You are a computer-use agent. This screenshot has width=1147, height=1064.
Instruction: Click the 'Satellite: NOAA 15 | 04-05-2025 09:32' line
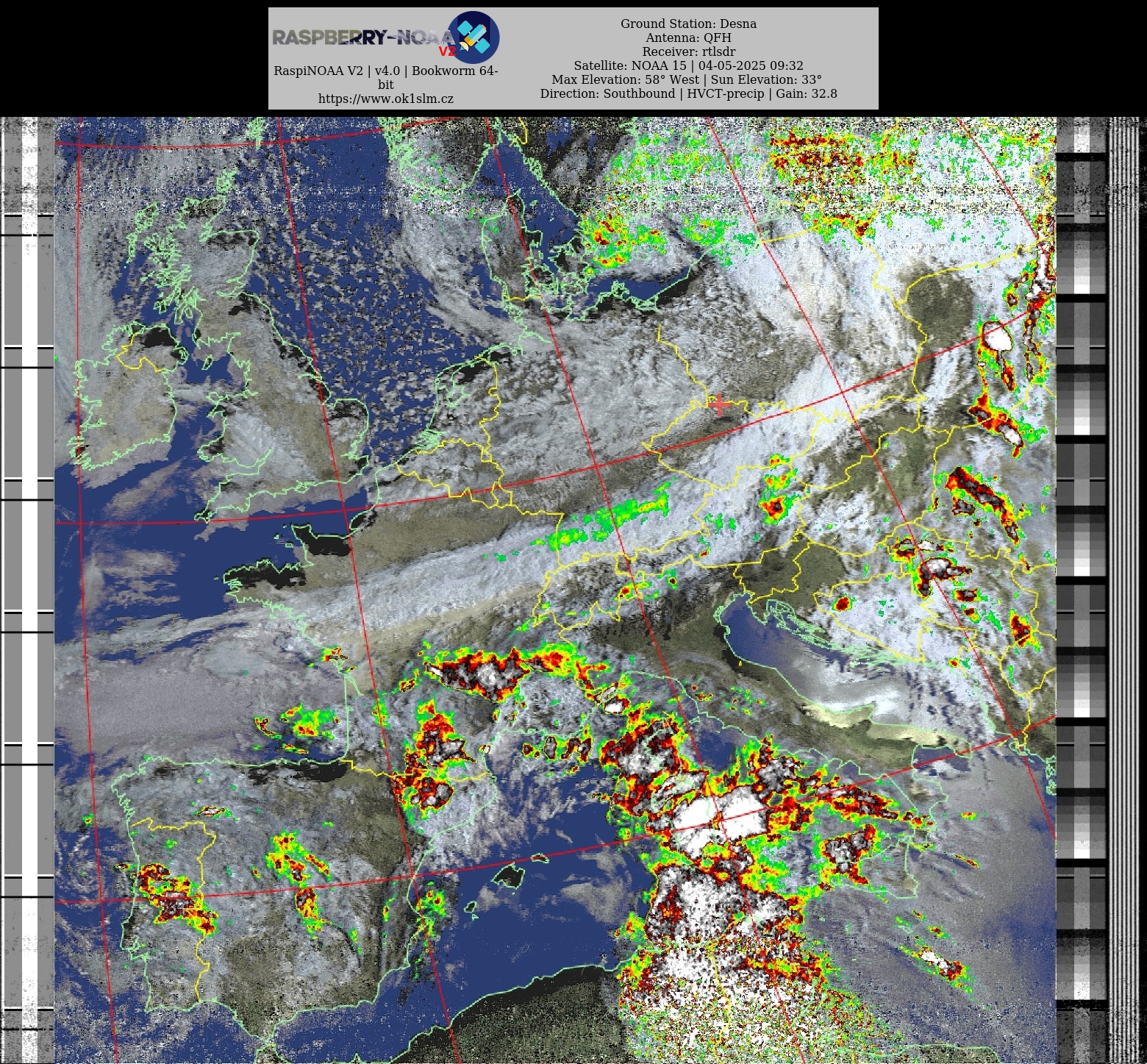(x=688, y=65)
